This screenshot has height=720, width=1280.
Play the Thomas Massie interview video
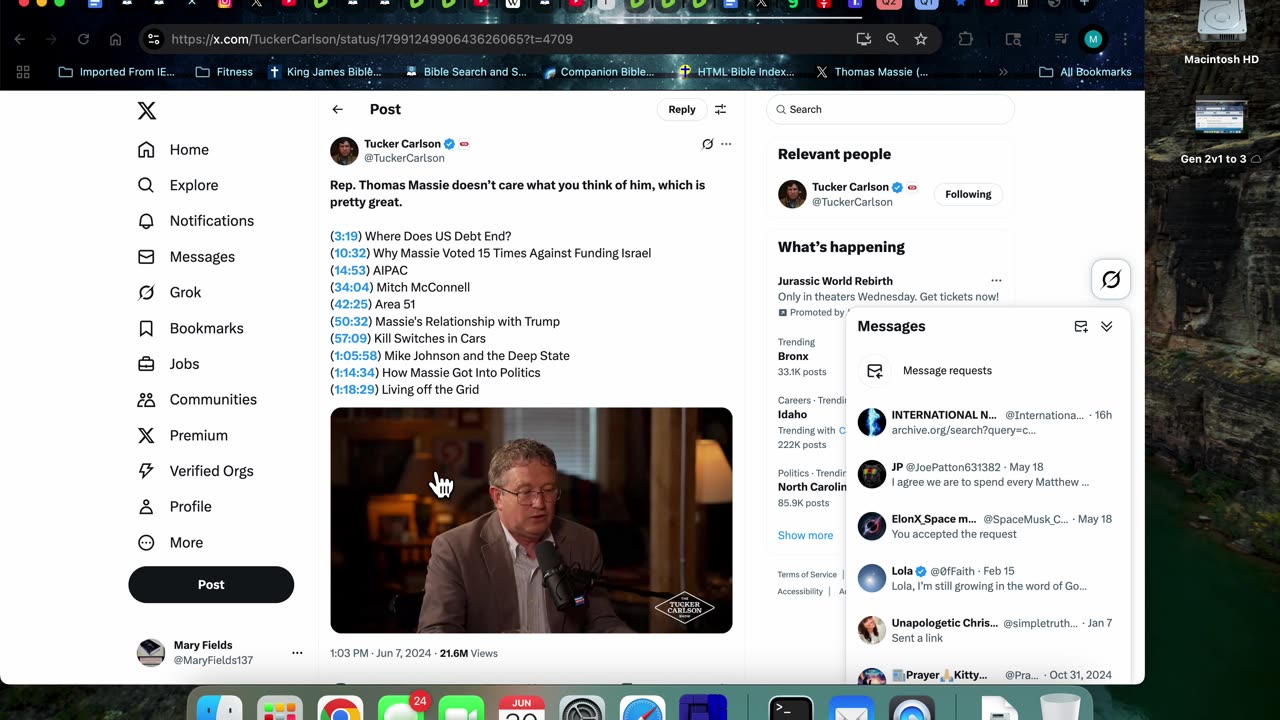click(531, 520)
